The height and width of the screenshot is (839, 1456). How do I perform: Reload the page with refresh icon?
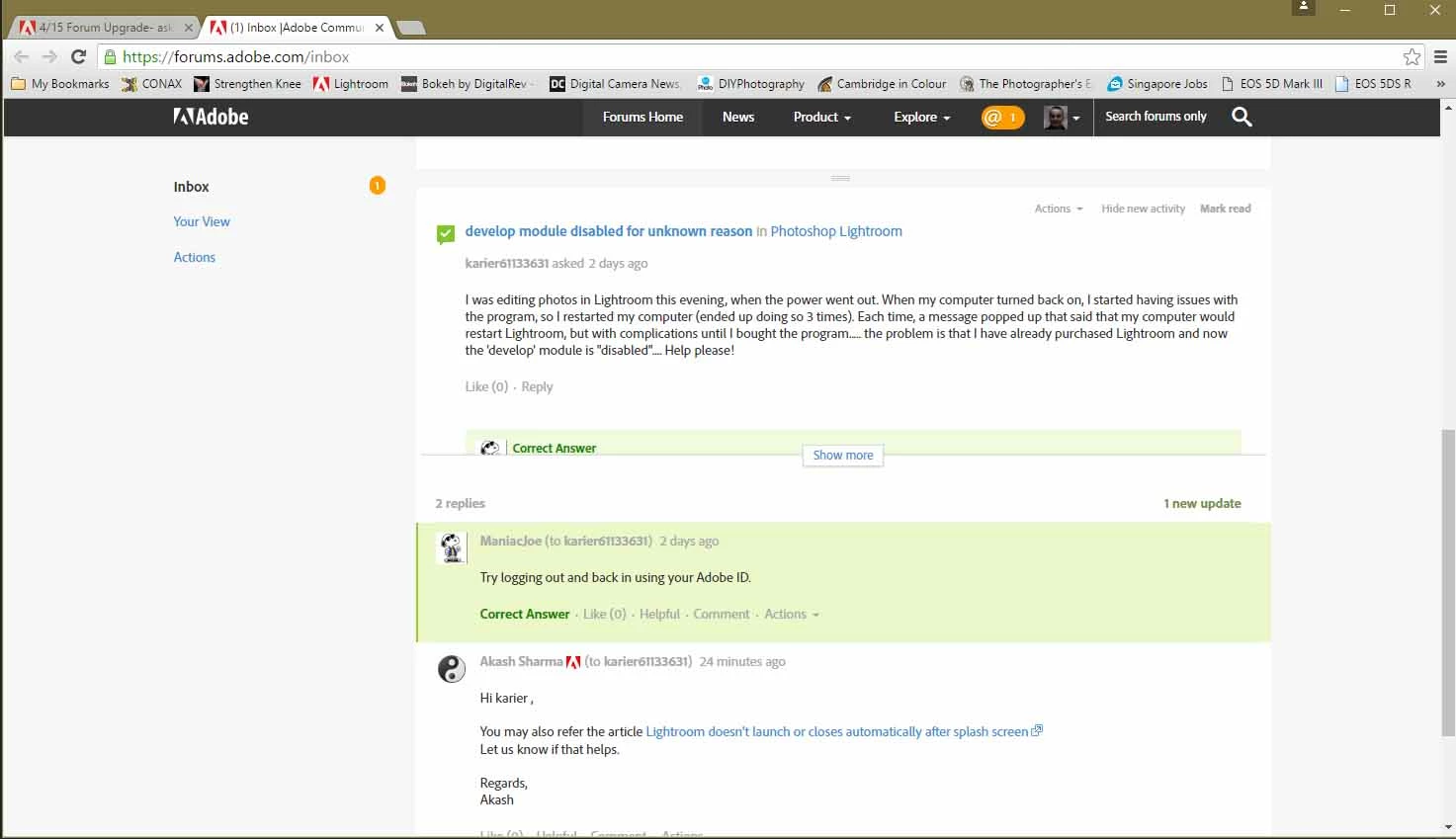pyautogui.click(x=78, y=57)
